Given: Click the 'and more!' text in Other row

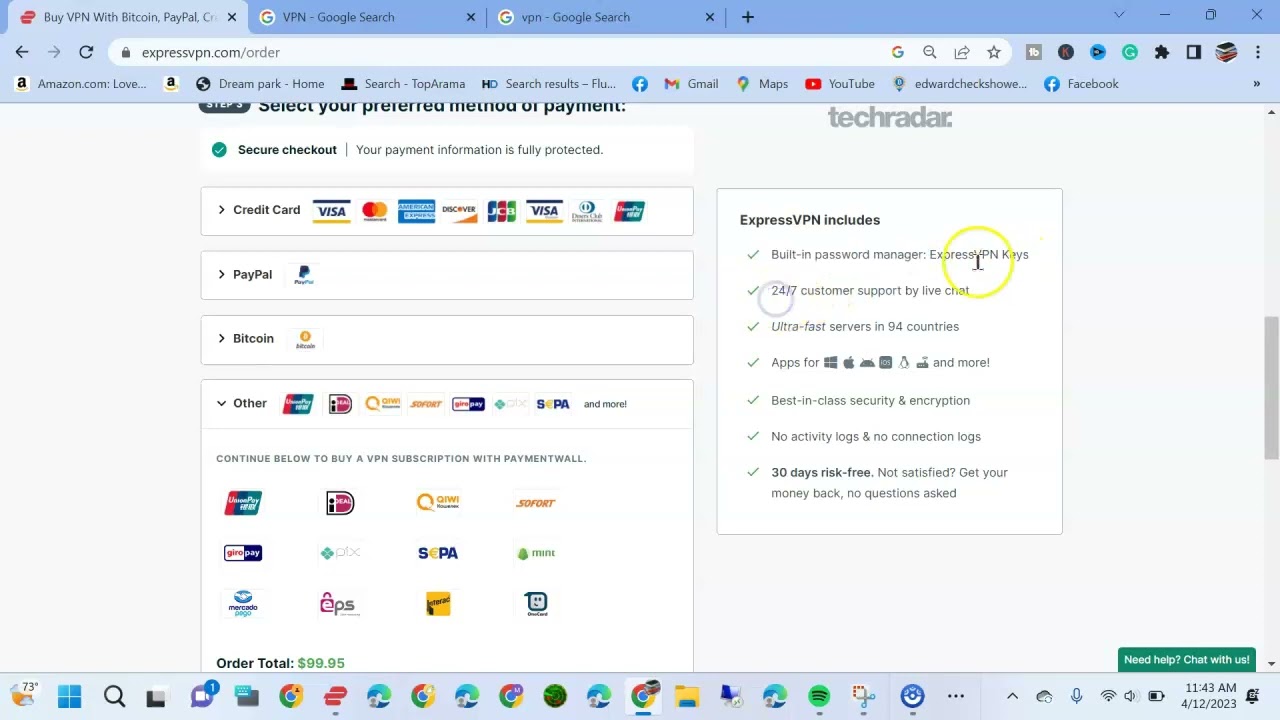Looking at the screenshot, I should (x=605, y=404).
